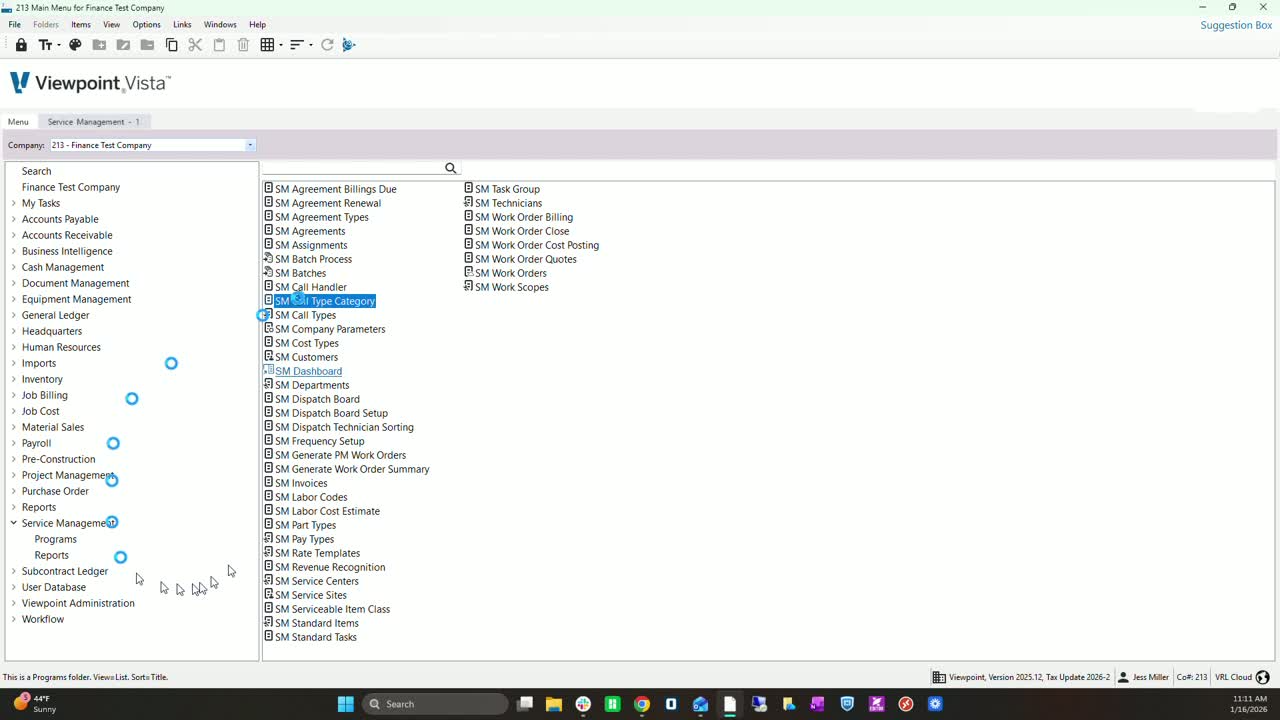Viewport: 1280px width, 720px height.
Task: Click the delete trash icon
Action: [x=243, y=45]
